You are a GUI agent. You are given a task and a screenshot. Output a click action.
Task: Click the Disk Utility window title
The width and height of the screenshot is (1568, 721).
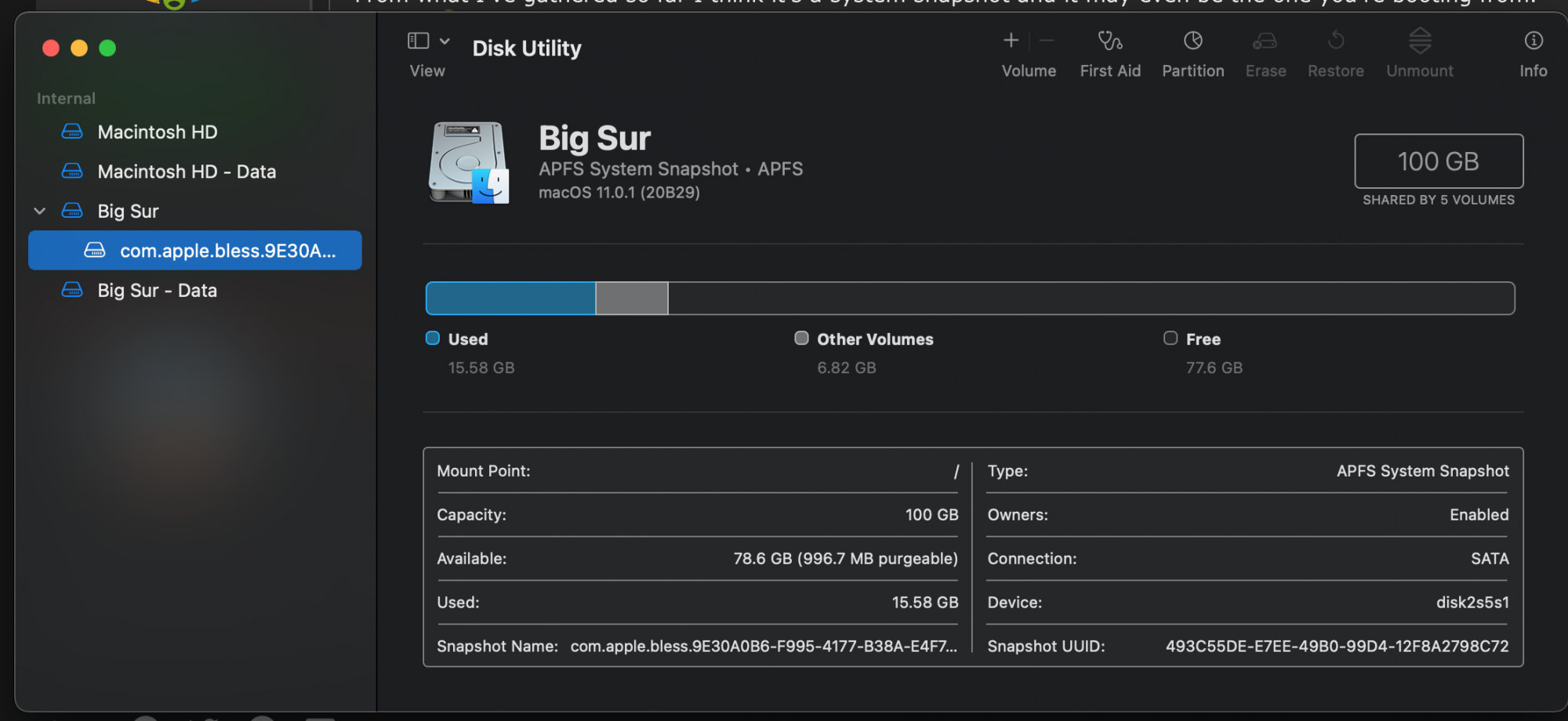pos(527,49)
